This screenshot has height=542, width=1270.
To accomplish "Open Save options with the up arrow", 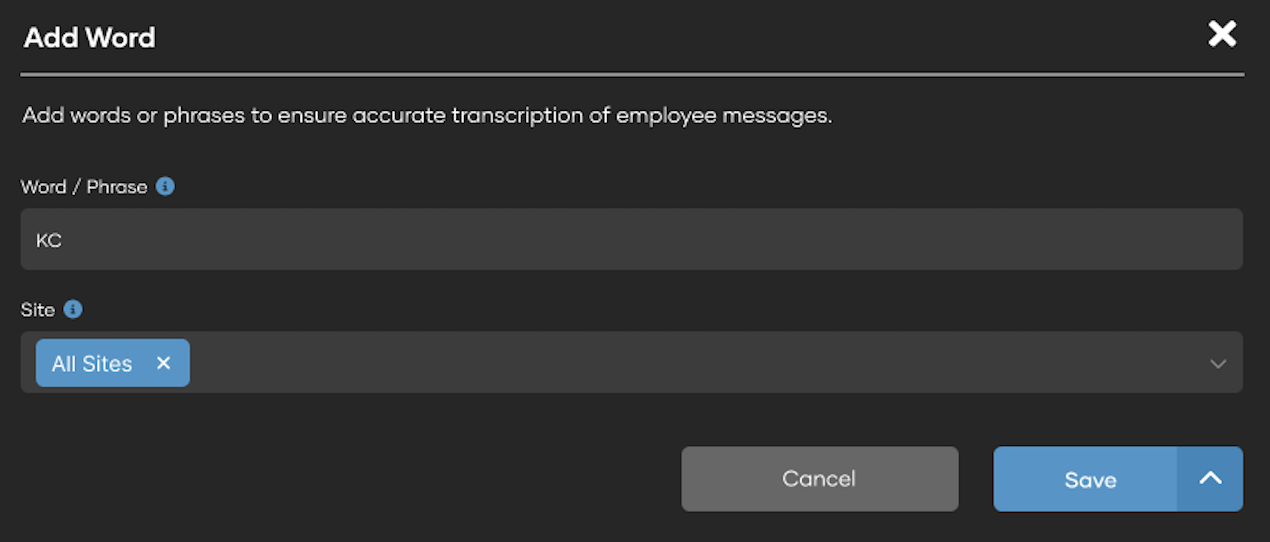I will (x=1210, y=479).
